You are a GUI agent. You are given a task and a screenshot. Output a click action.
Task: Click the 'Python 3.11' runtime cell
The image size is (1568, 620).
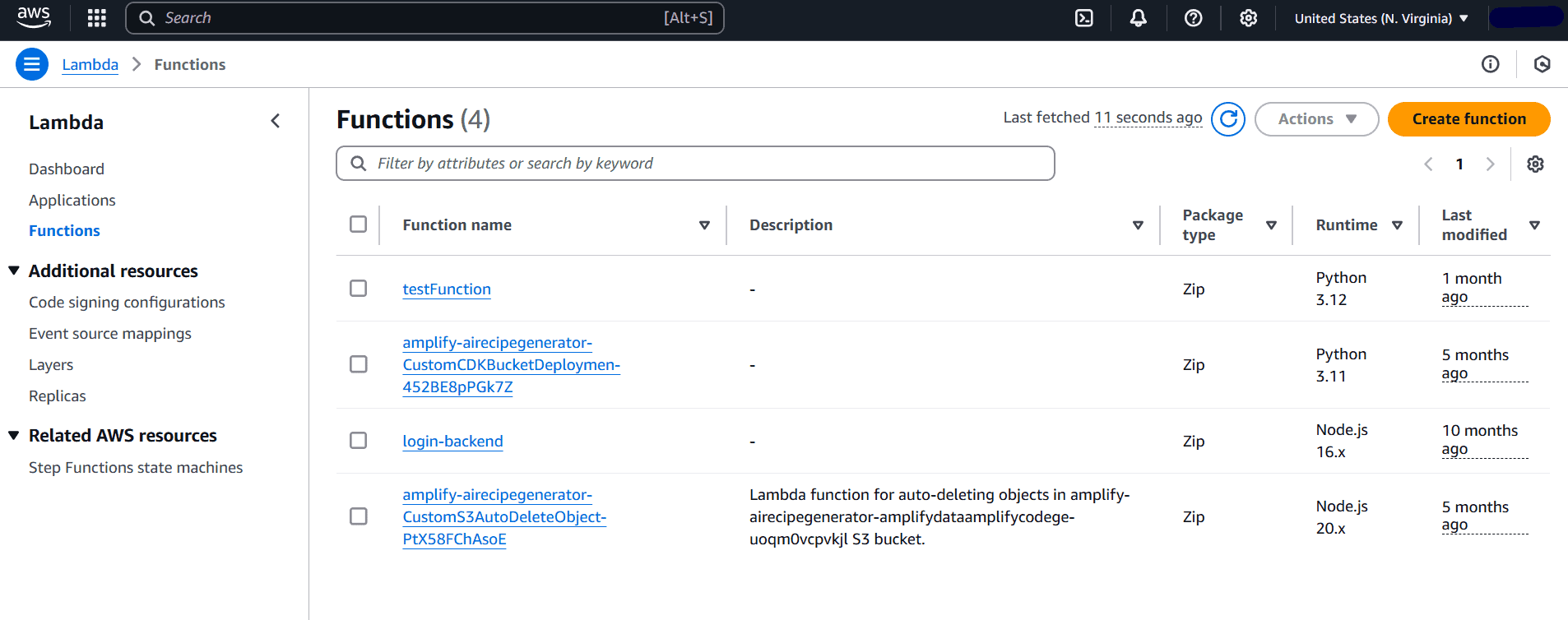[1341, 365]
